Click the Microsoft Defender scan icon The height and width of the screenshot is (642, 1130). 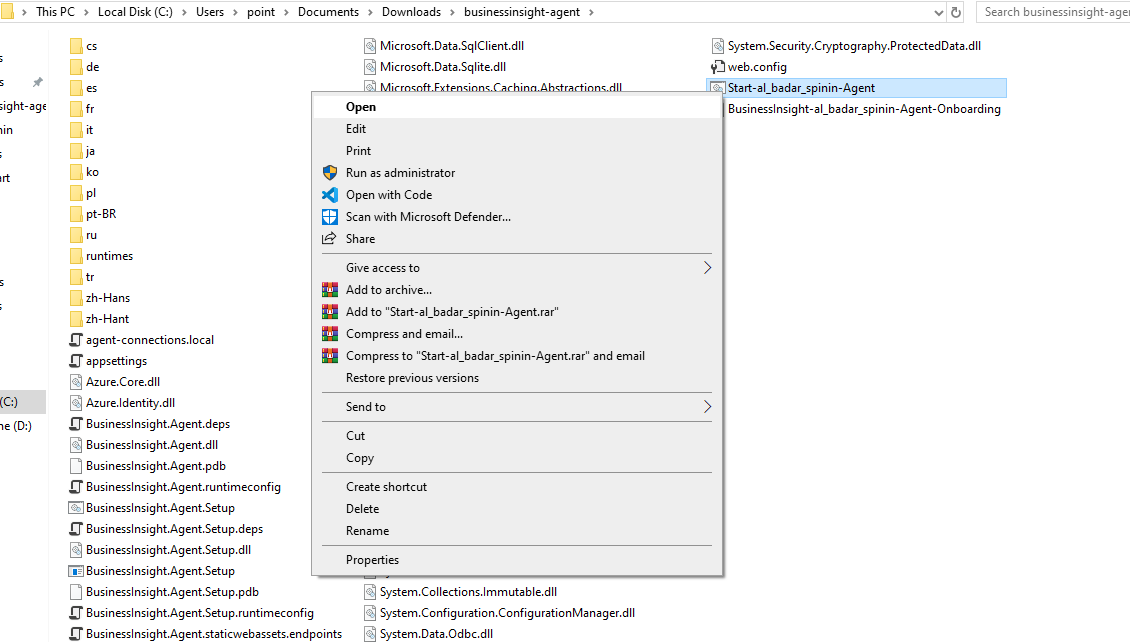click(x=329, y=217)
